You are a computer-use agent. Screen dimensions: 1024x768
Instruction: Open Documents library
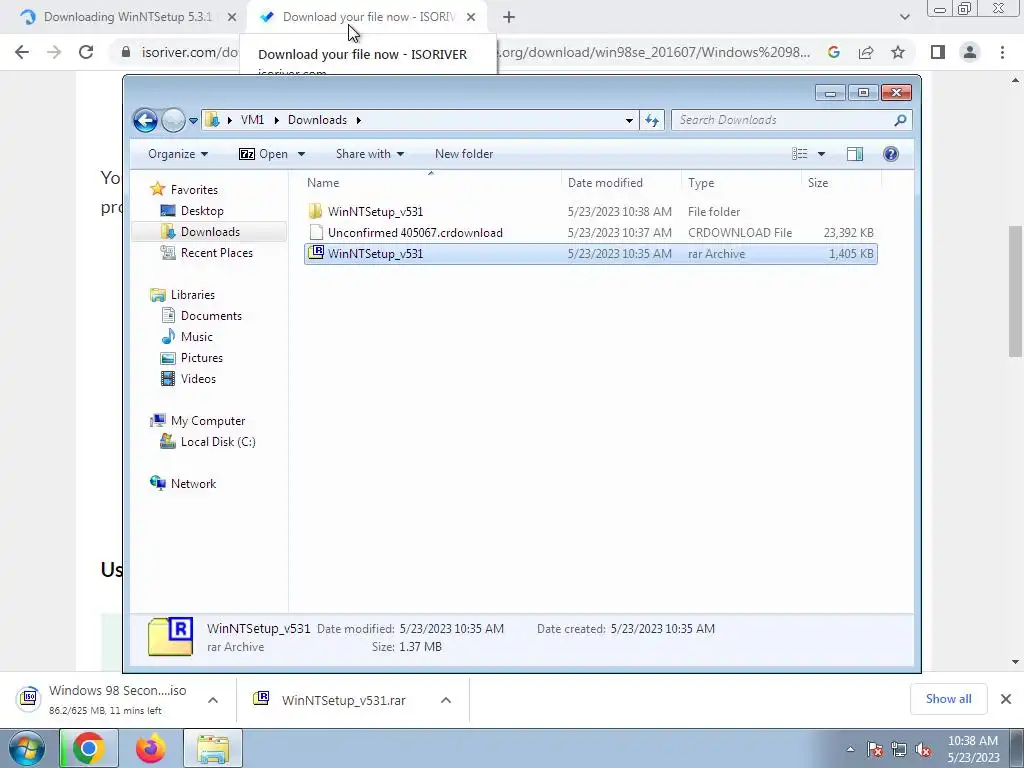(x=211, y=315)
